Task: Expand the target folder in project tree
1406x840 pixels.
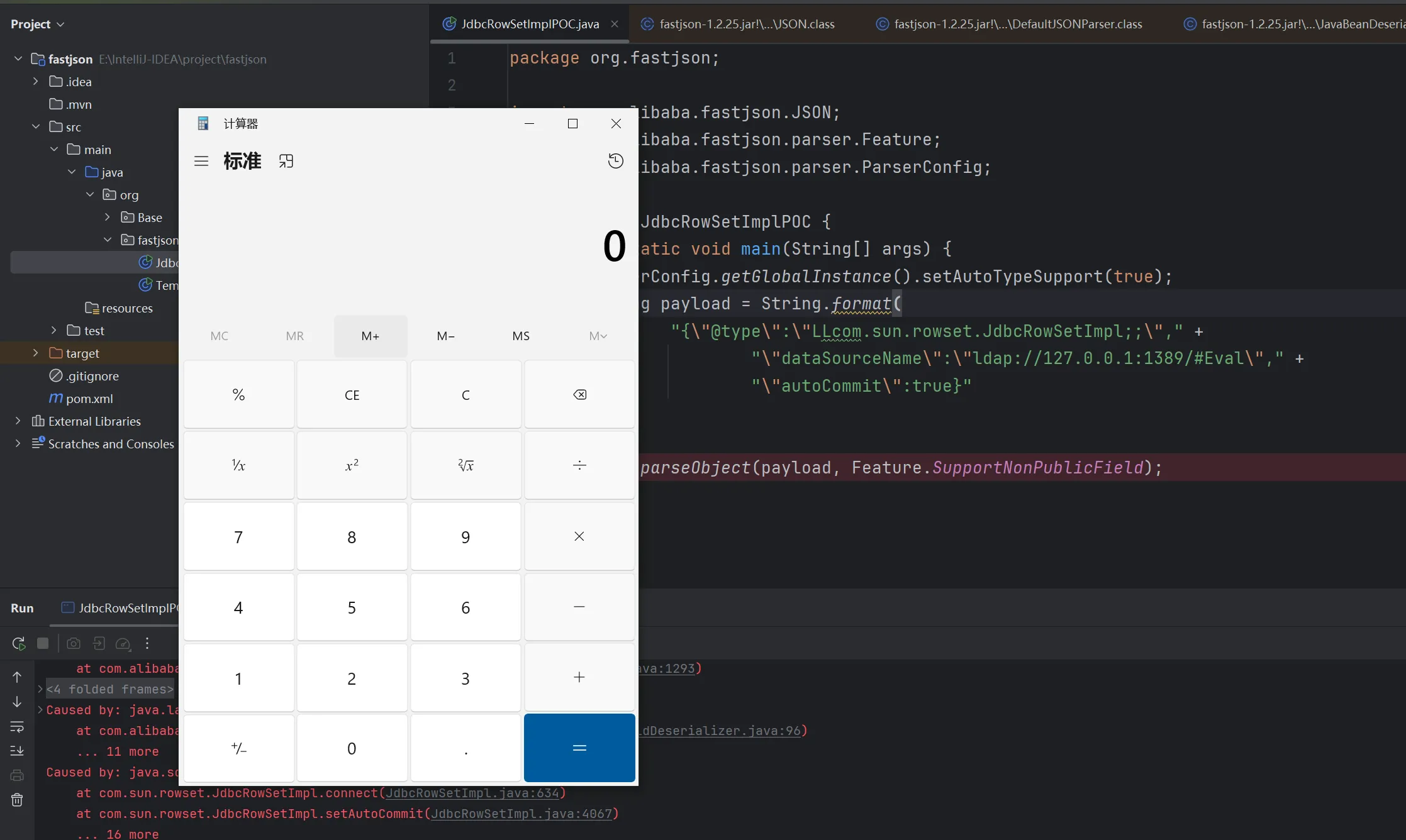Action: [x=36, y=353]
